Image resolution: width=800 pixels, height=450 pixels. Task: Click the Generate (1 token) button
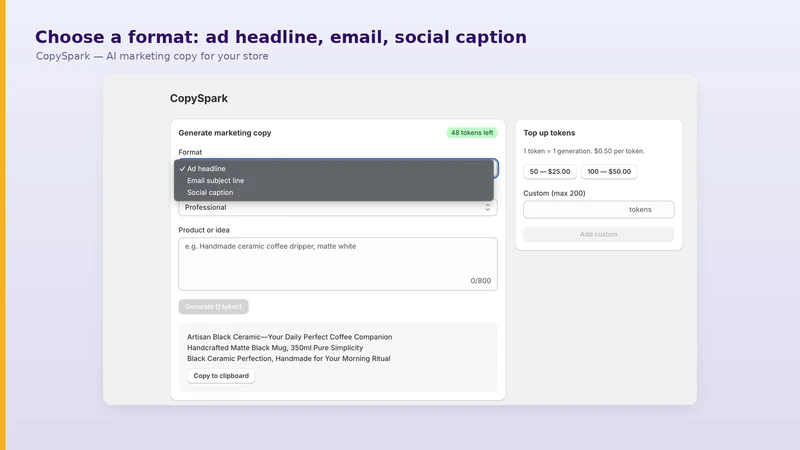pos(213,307)
